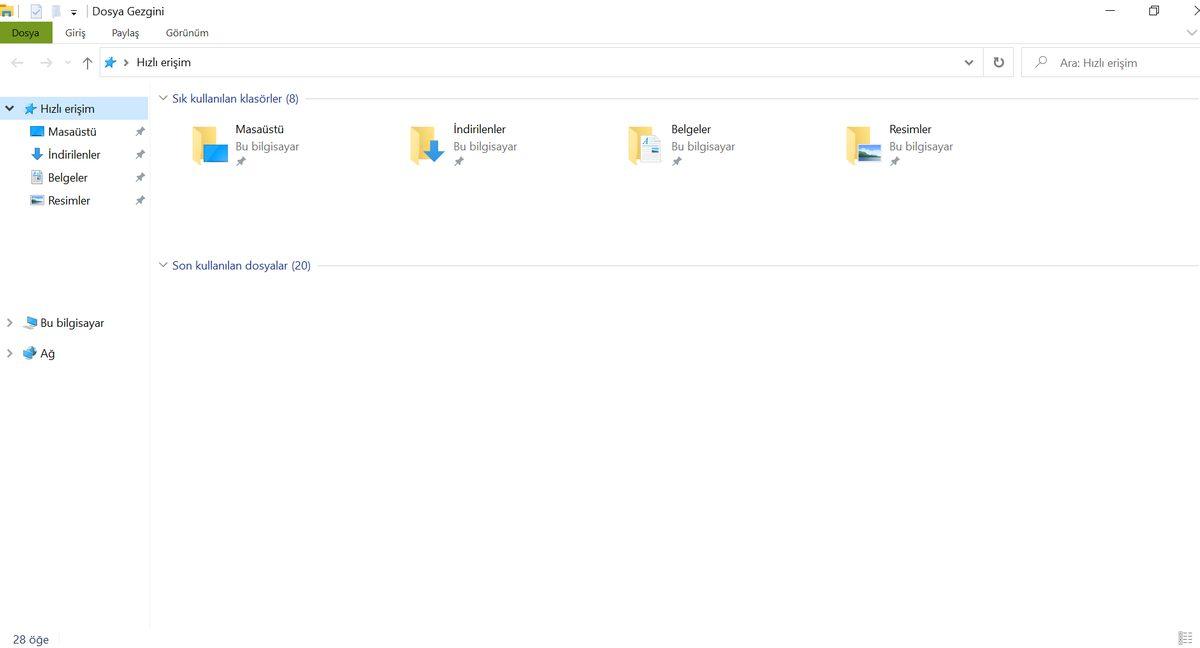Click the green Dosya menu button
This screenshot has height=648, width=1200.
point(25,33)
